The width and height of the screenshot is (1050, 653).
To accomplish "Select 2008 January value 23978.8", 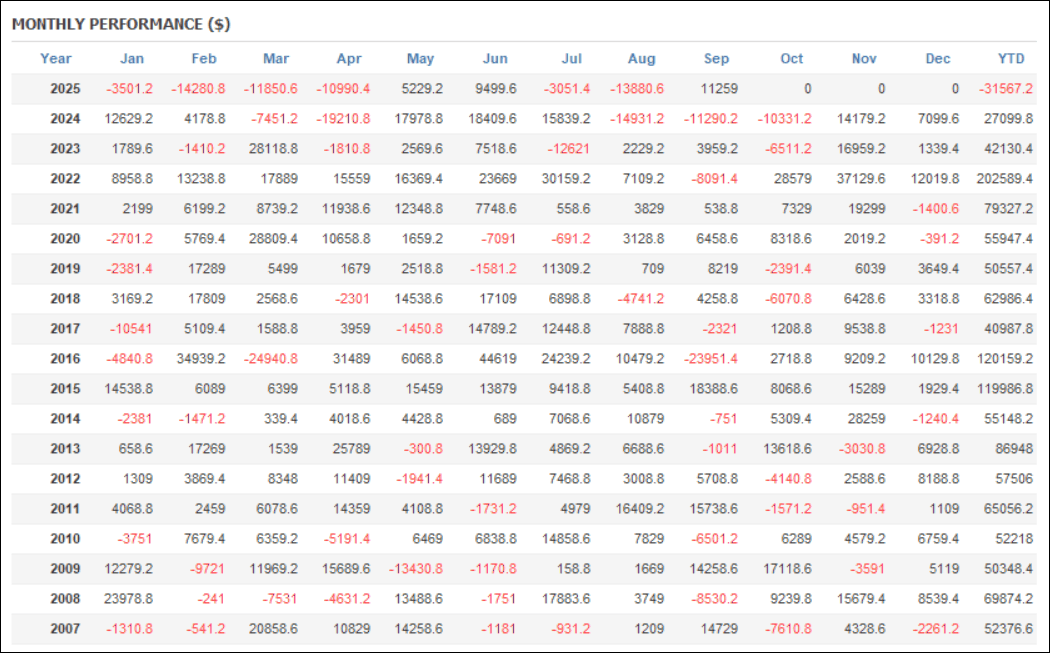I will pos(129,598).
